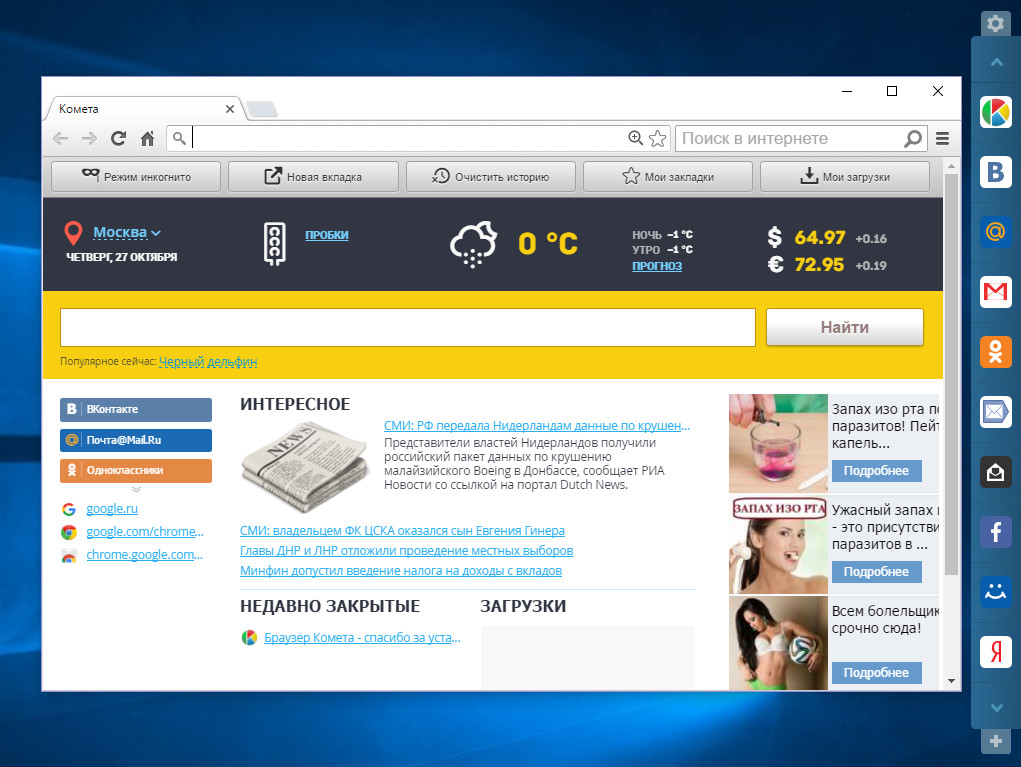
Task: Click the scrollbar down arrow
Action: pyautogui.click(x=951, y=681)
